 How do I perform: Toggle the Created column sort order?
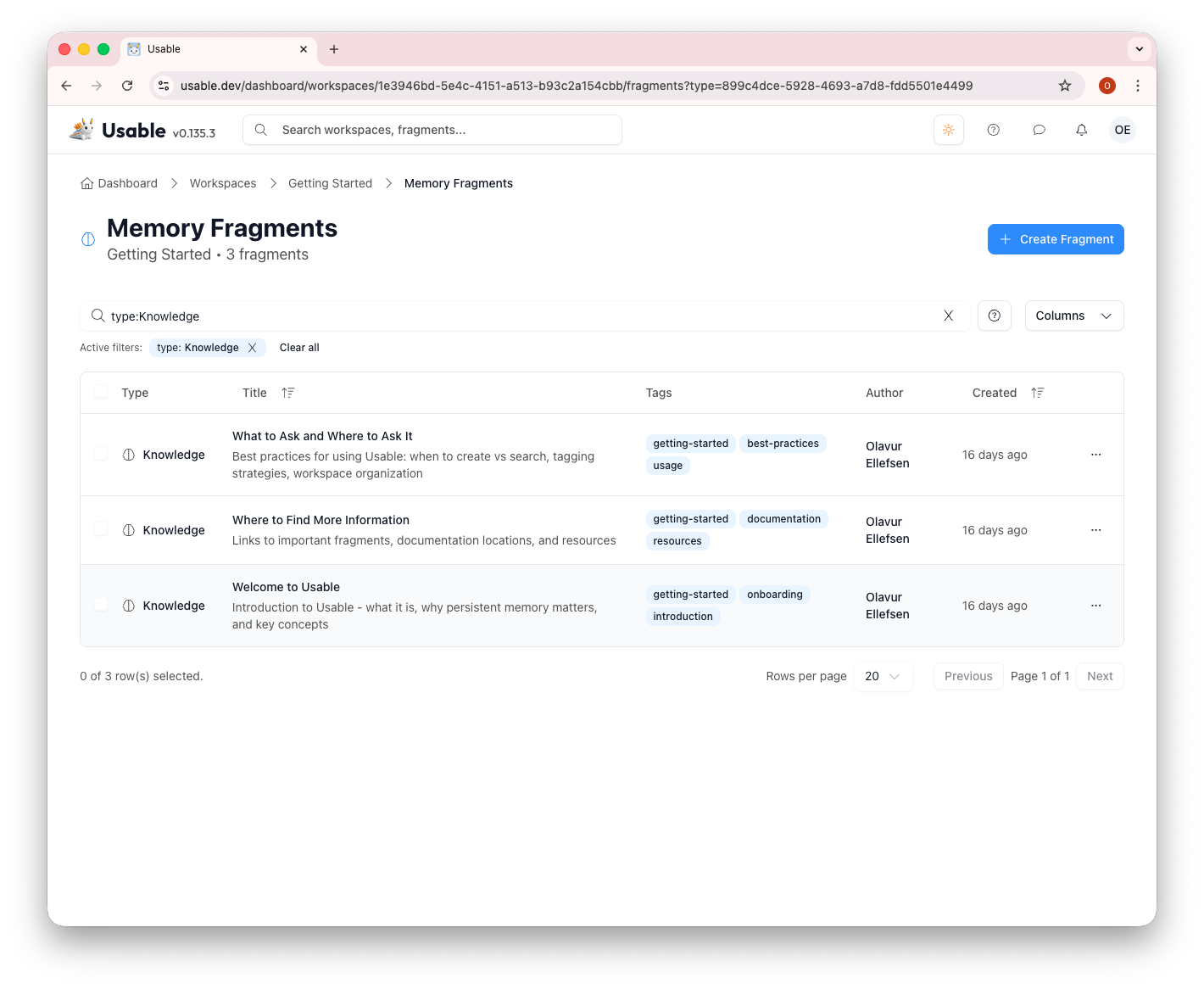[x=1036, y=392]
